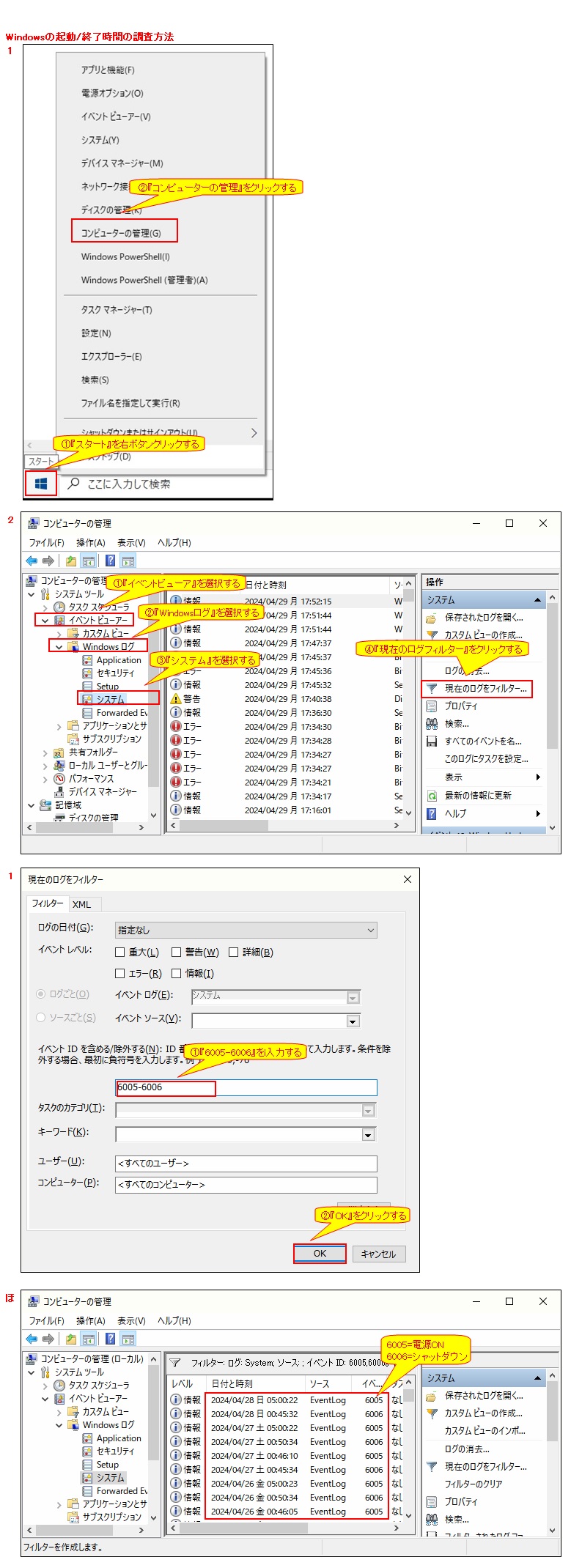Toggle the console tree icon in the unfiltered window toolbar
This screenshot has width=571, height=1568.
89,561
